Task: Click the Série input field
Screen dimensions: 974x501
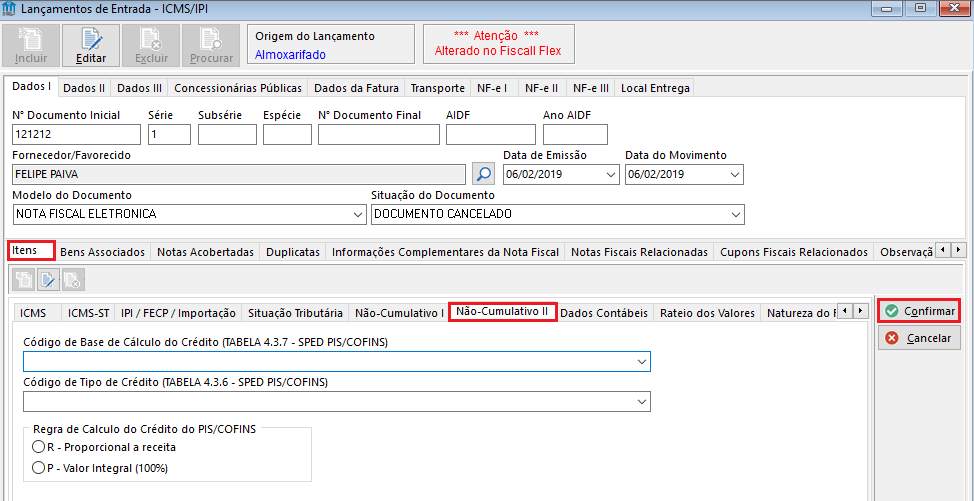Action: (170, 134)
